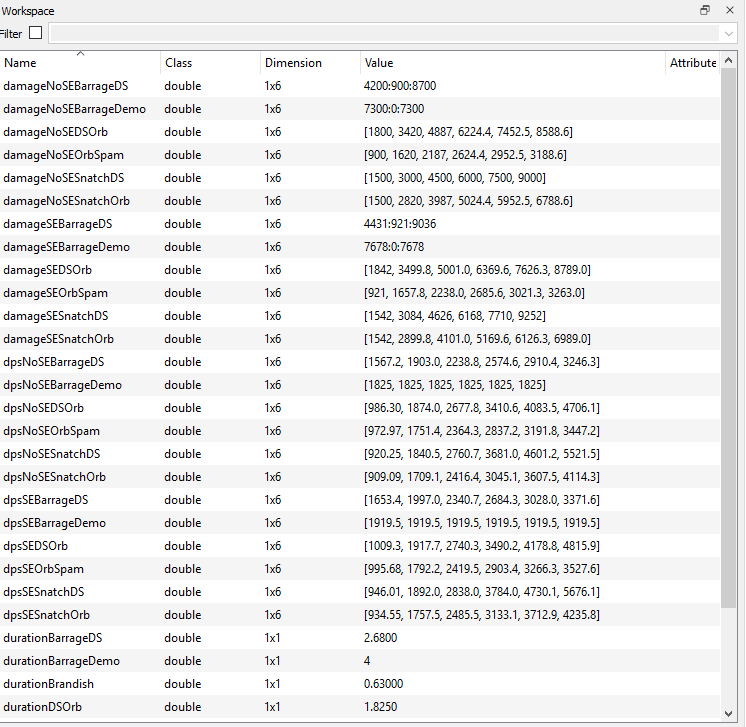Select the dpsNoSEBarrageDemo row
The width and height of the screenshot is (746, 727).
[x=62, y=385]
